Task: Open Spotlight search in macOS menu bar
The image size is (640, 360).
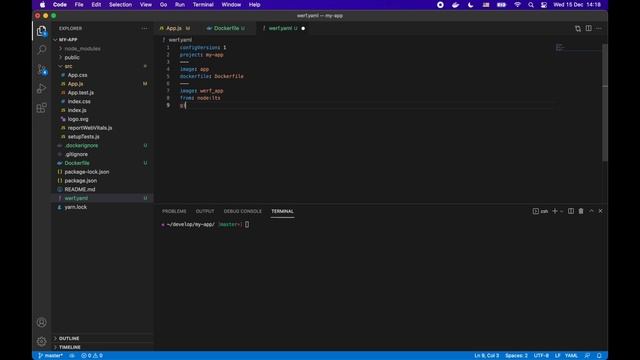Action: point(531,5)
